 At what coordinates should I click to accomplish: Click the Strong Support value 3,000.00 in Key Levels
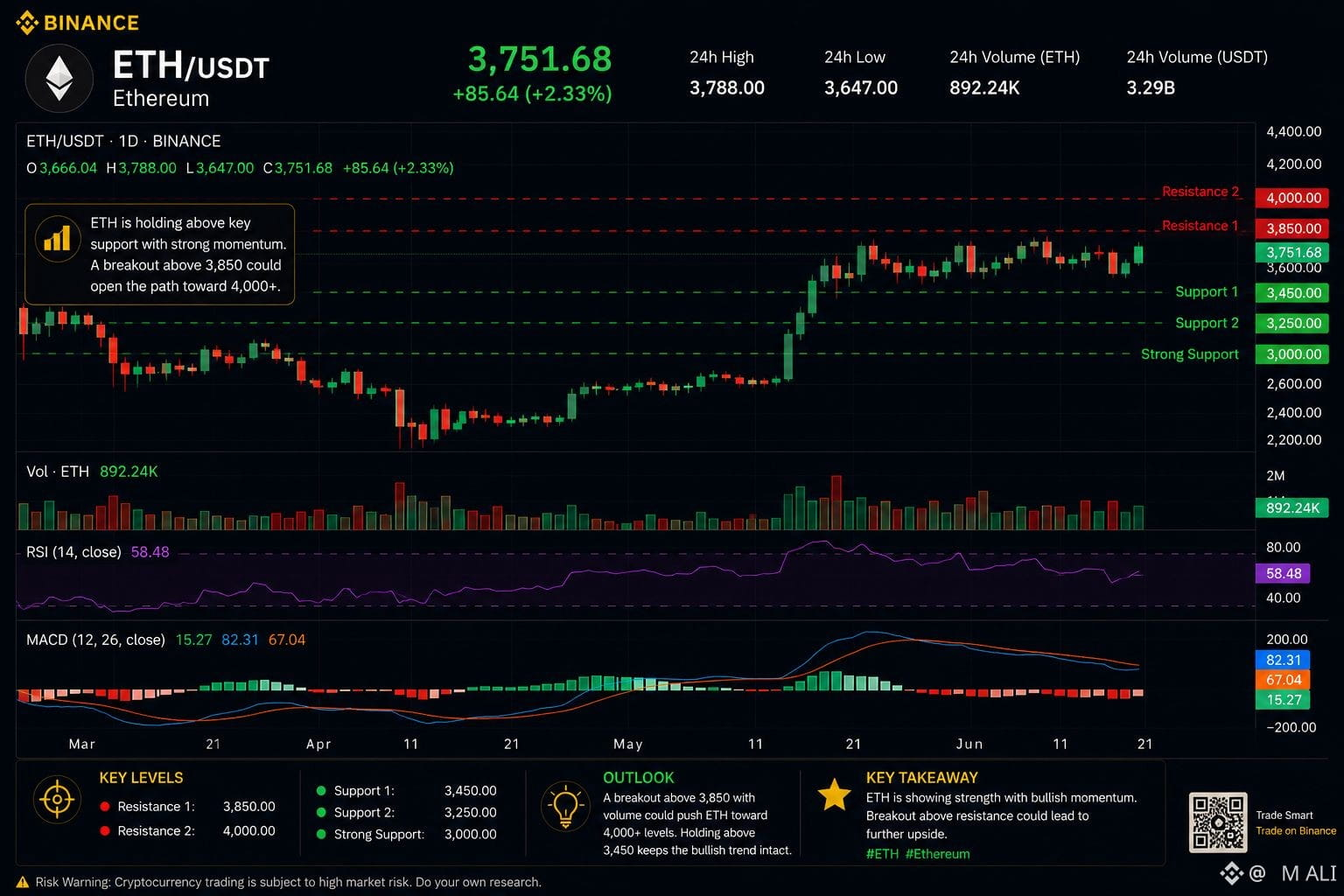(x=471, y=835)
